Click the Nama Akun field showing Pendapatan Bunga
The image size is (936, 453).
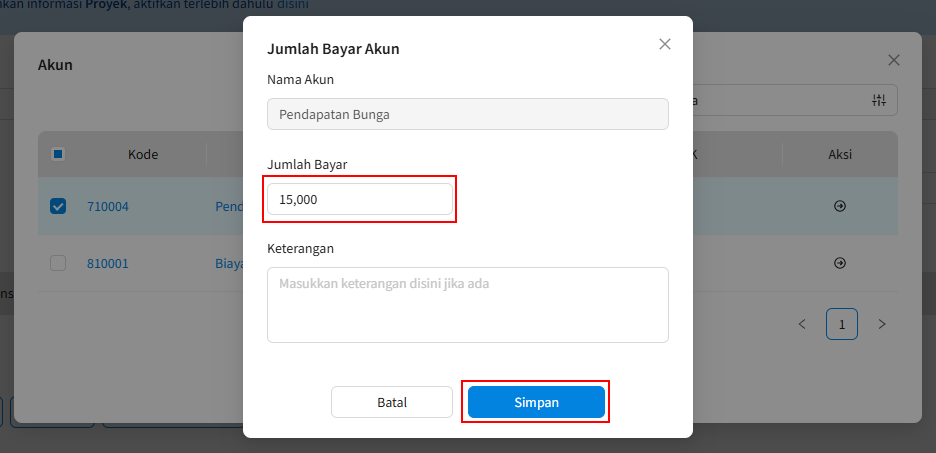467,114
